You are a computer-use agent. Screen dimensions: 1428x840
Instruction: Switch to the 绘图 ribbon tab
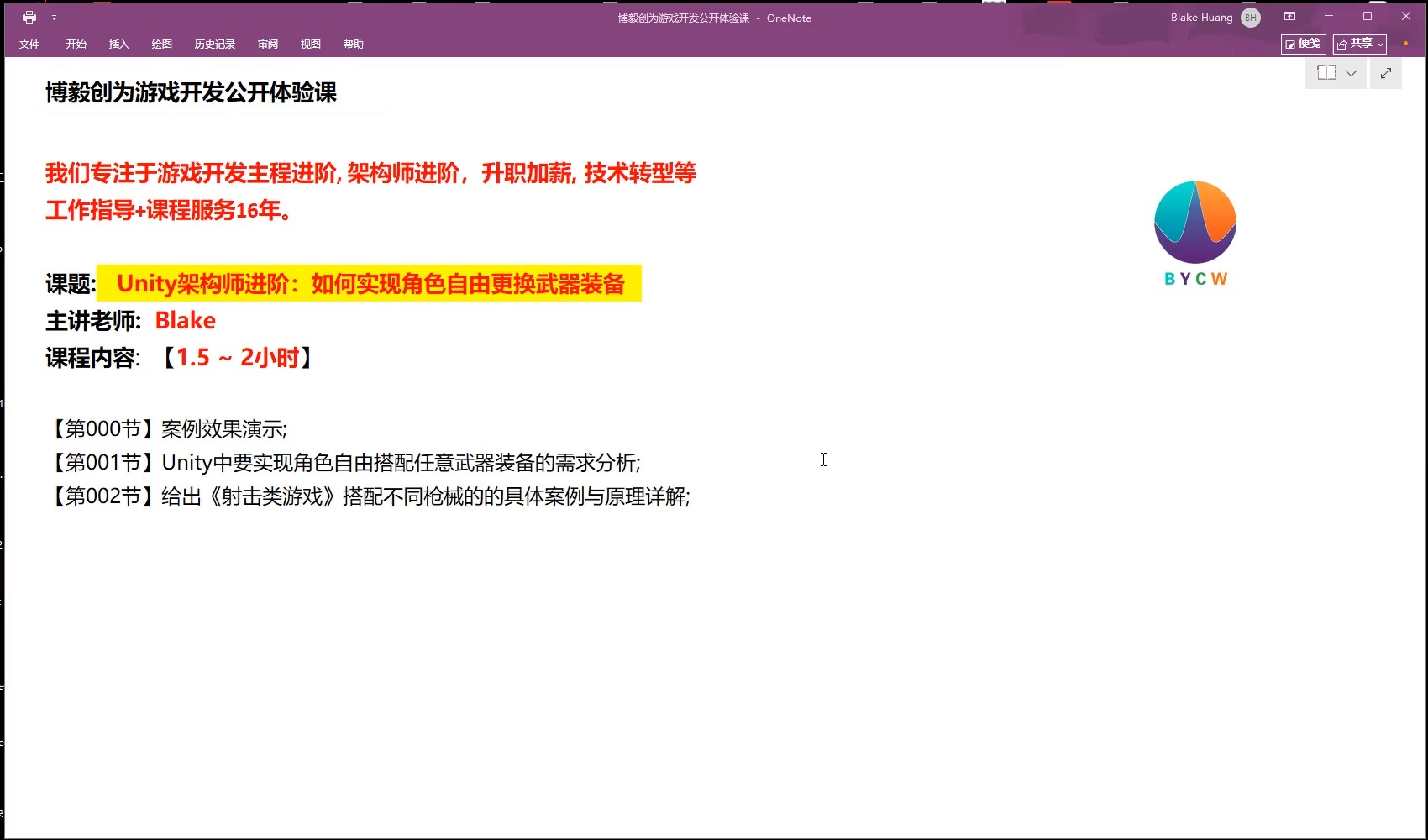(x=161, y=44)
